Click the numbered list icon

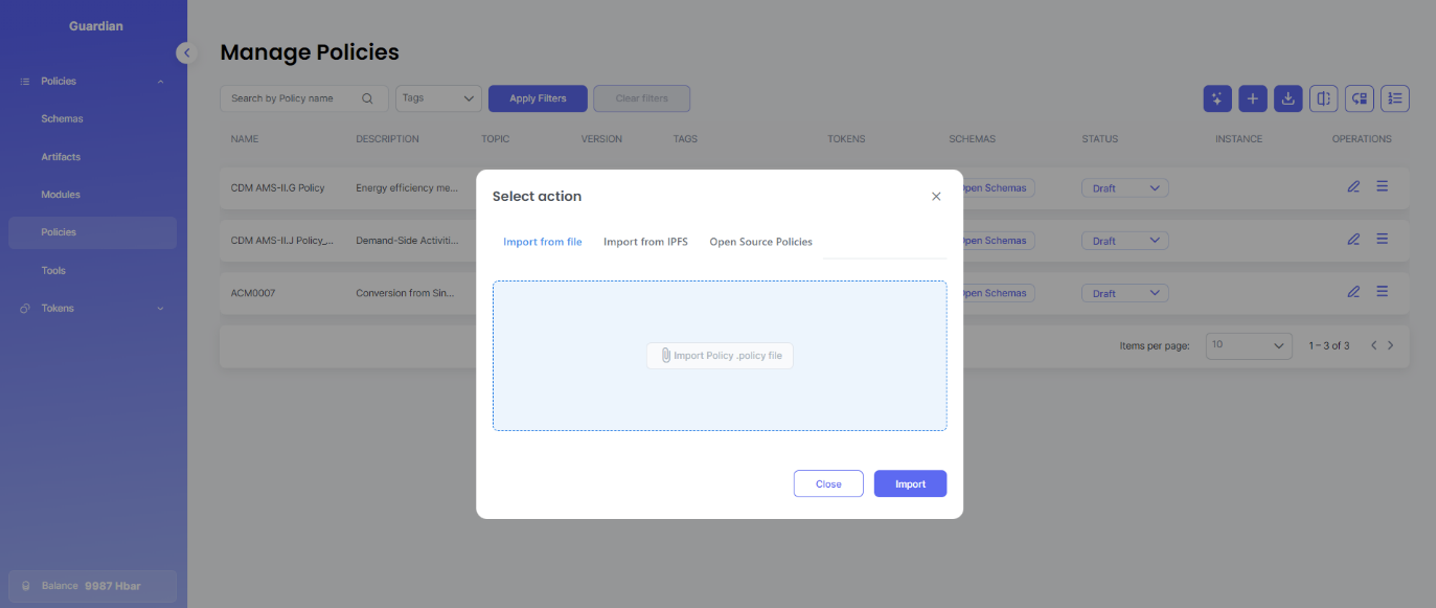point(1395,98)
